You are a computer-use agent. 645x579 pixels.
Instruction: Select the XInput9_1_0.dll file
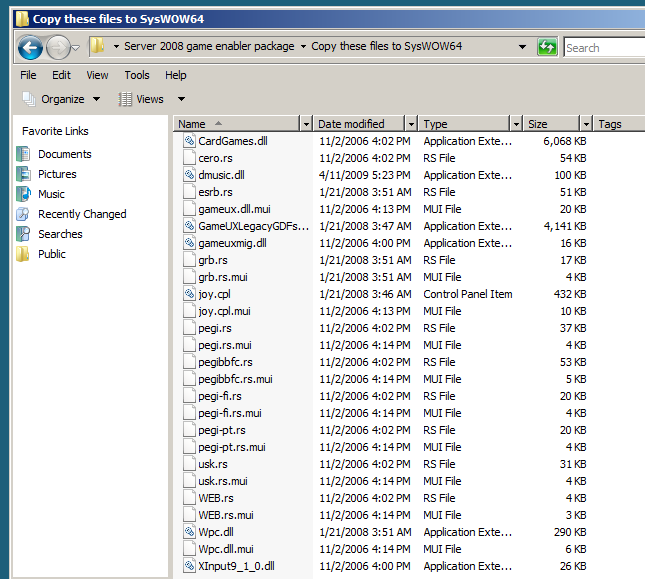236,566
